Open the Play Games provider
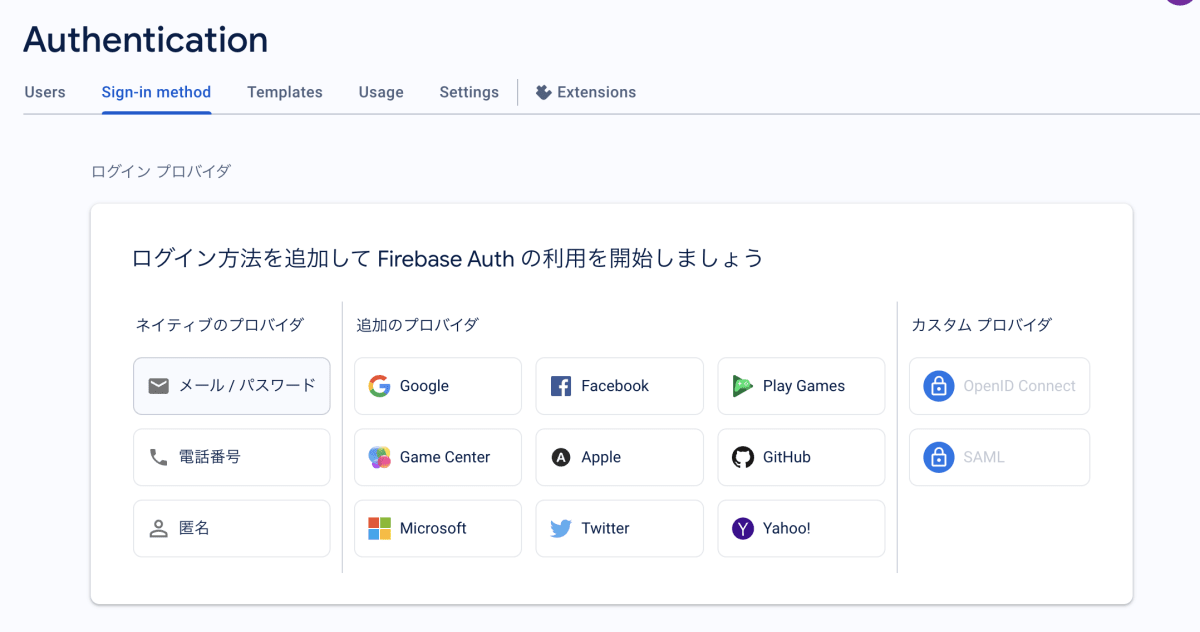The width and height of the screenshot is (1200, 632). click(x=800, y=386)
